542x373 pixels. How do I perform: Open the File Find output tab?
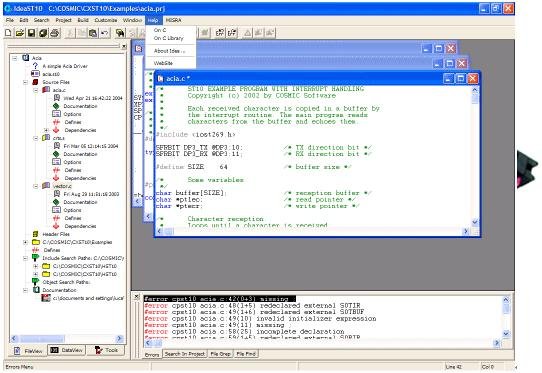(x=246, y=354)
